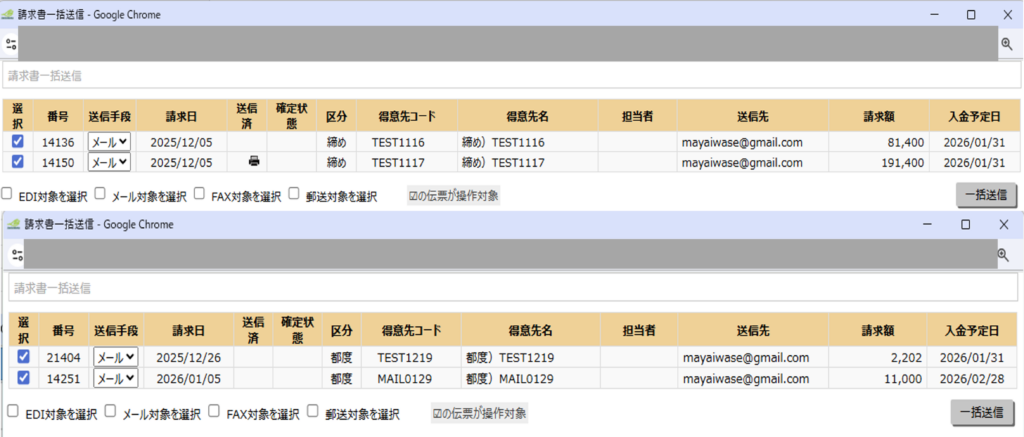The image size is (1024, 437).
Task: Click the zoom magnifier icon in lower window
Action: (x=1003, y=255)
